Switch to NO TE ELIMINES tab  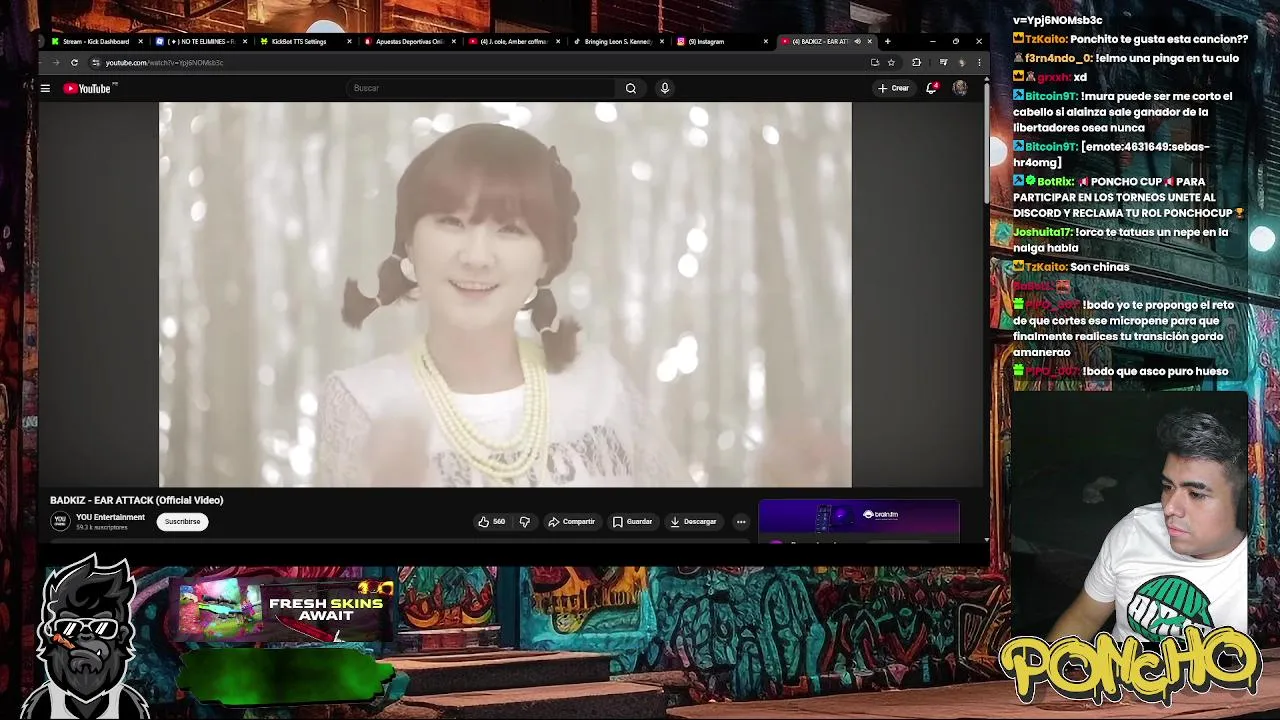click(x=200, y=41)
